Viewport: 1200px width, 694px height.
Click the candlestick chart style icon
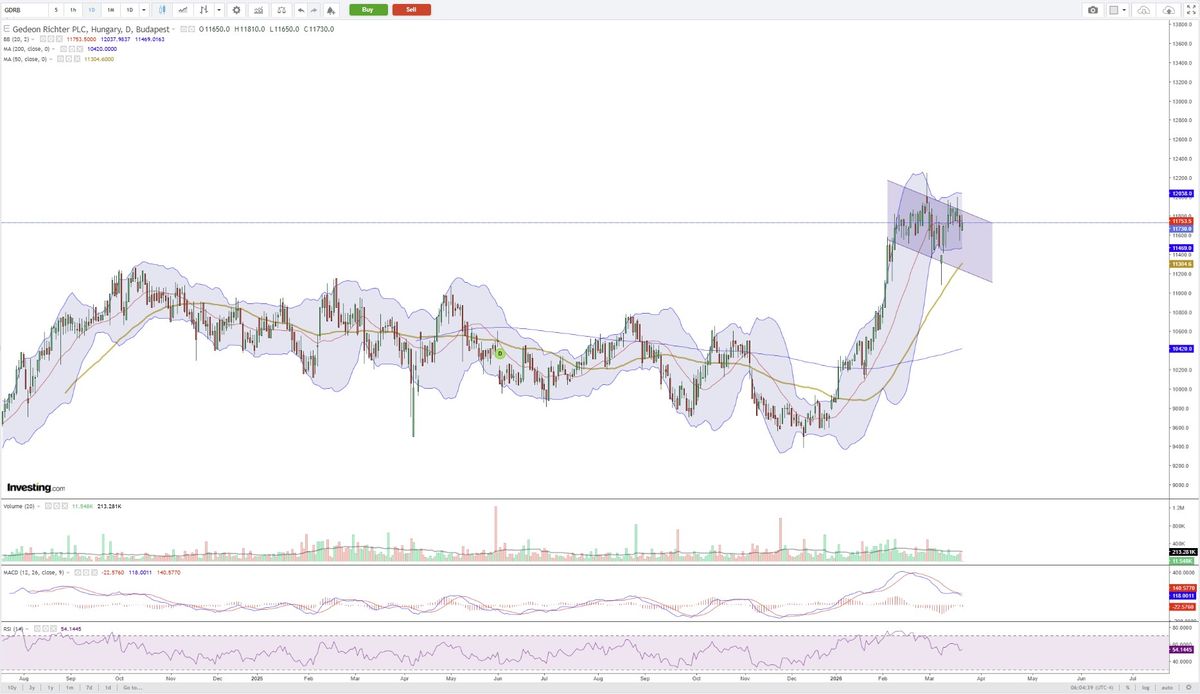(x=163, y=10)
